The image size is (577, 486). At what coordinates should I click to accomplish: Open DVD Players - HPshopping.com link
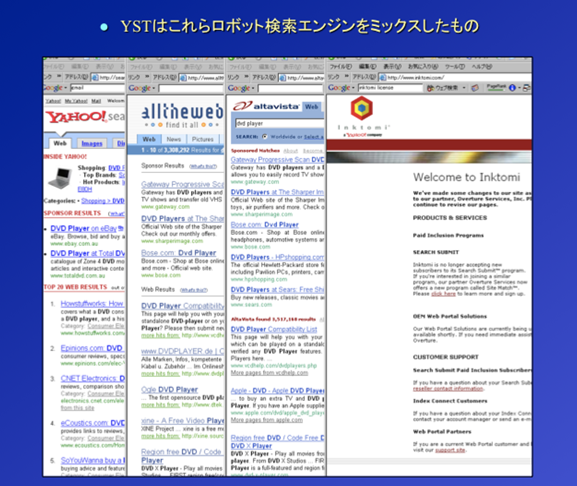click(277, 257)
